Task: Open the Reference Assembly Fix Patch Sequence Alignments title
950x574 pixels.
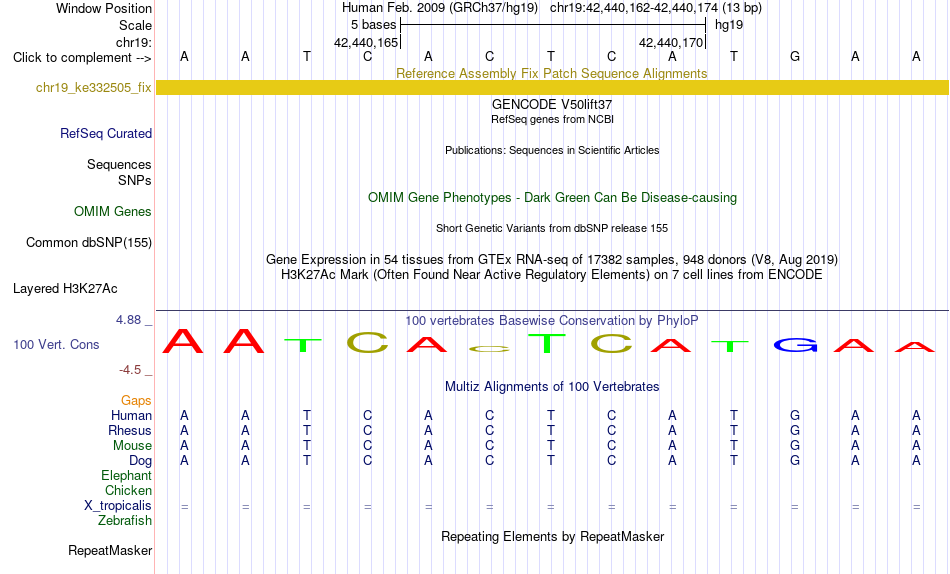Action: point(552,73)
